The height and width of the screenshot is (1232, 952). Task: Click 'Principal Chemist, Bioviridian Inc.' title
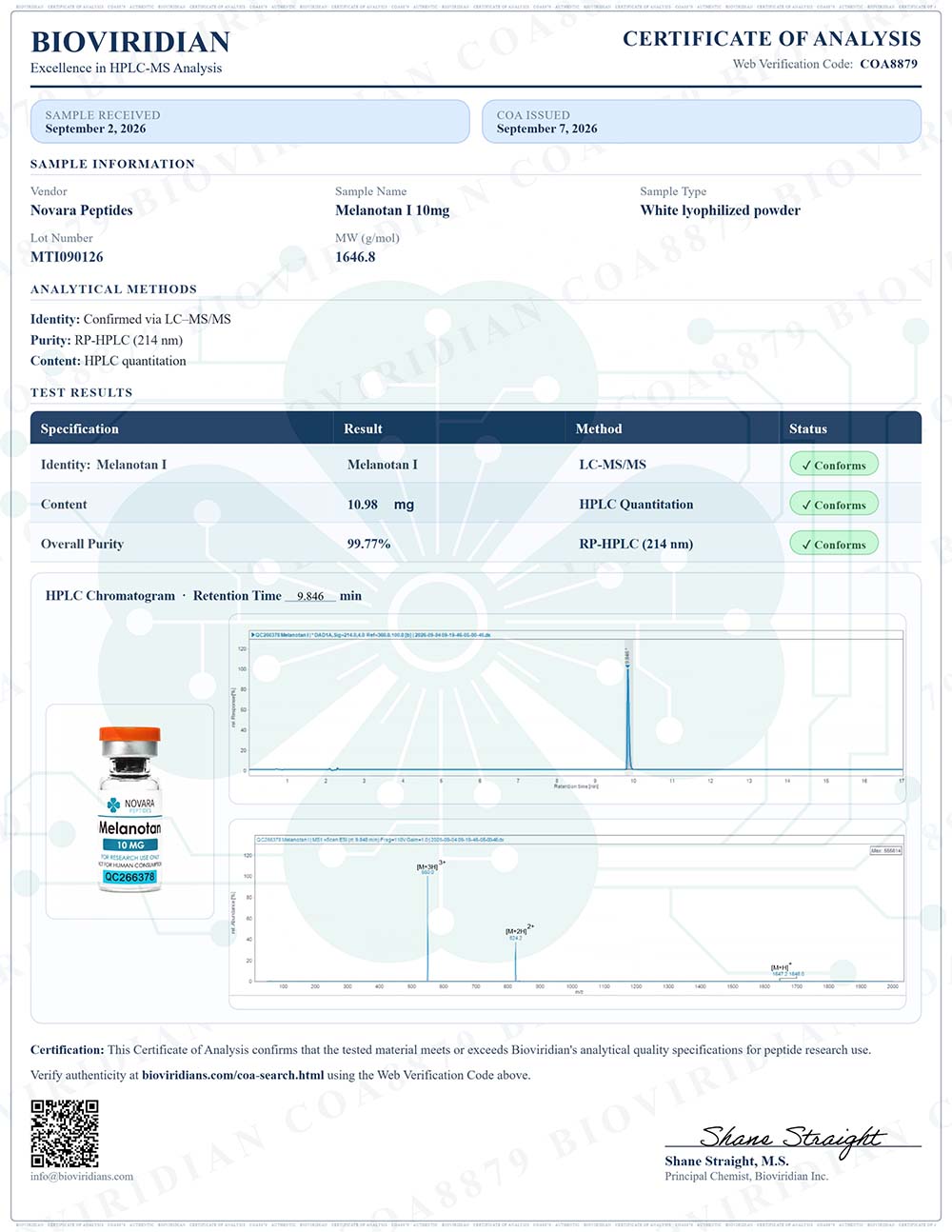(746, 1177)
